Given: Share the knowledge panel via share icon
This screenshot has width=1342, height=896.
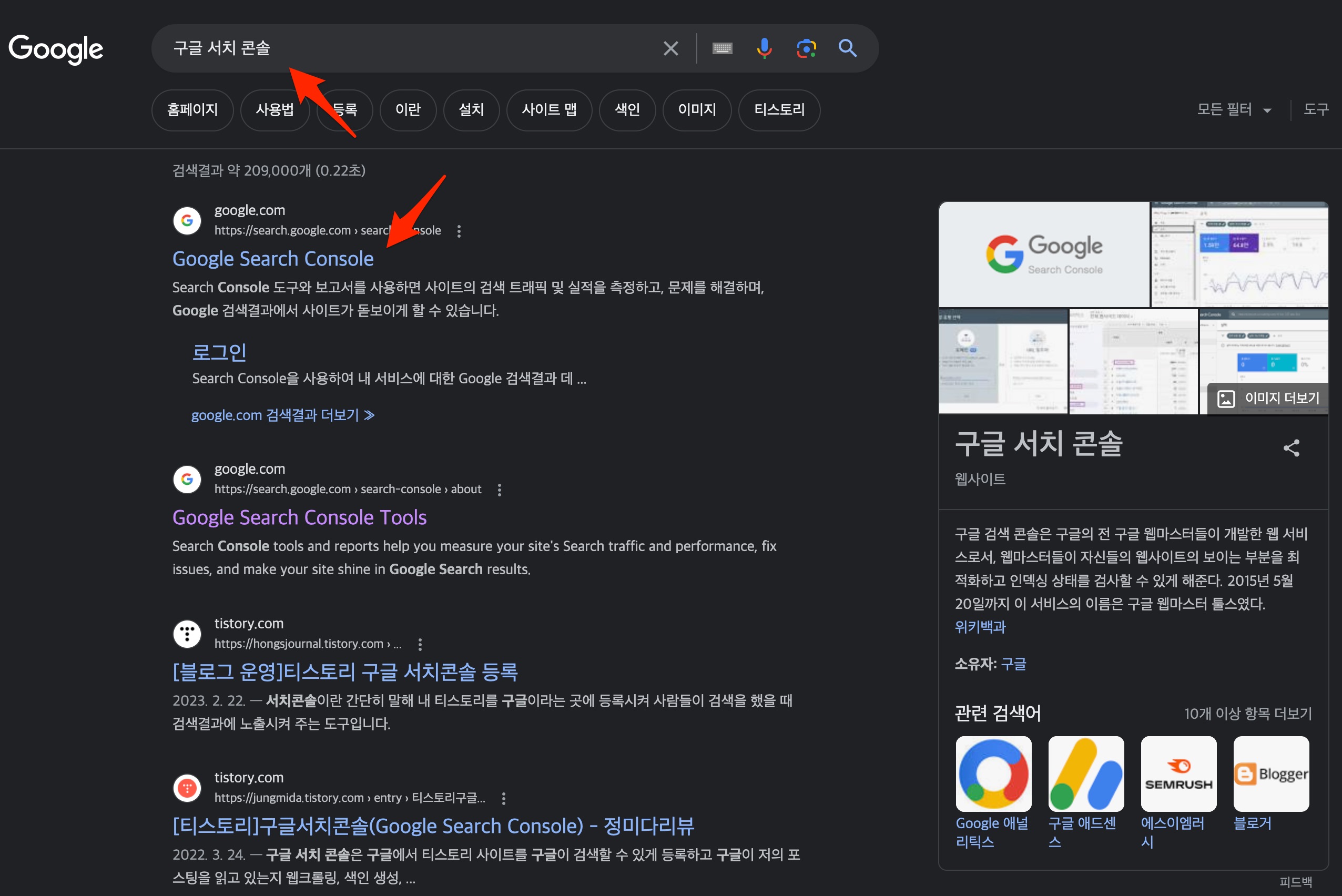Looking at the screenshot, I should click(x=1291, y=448).
